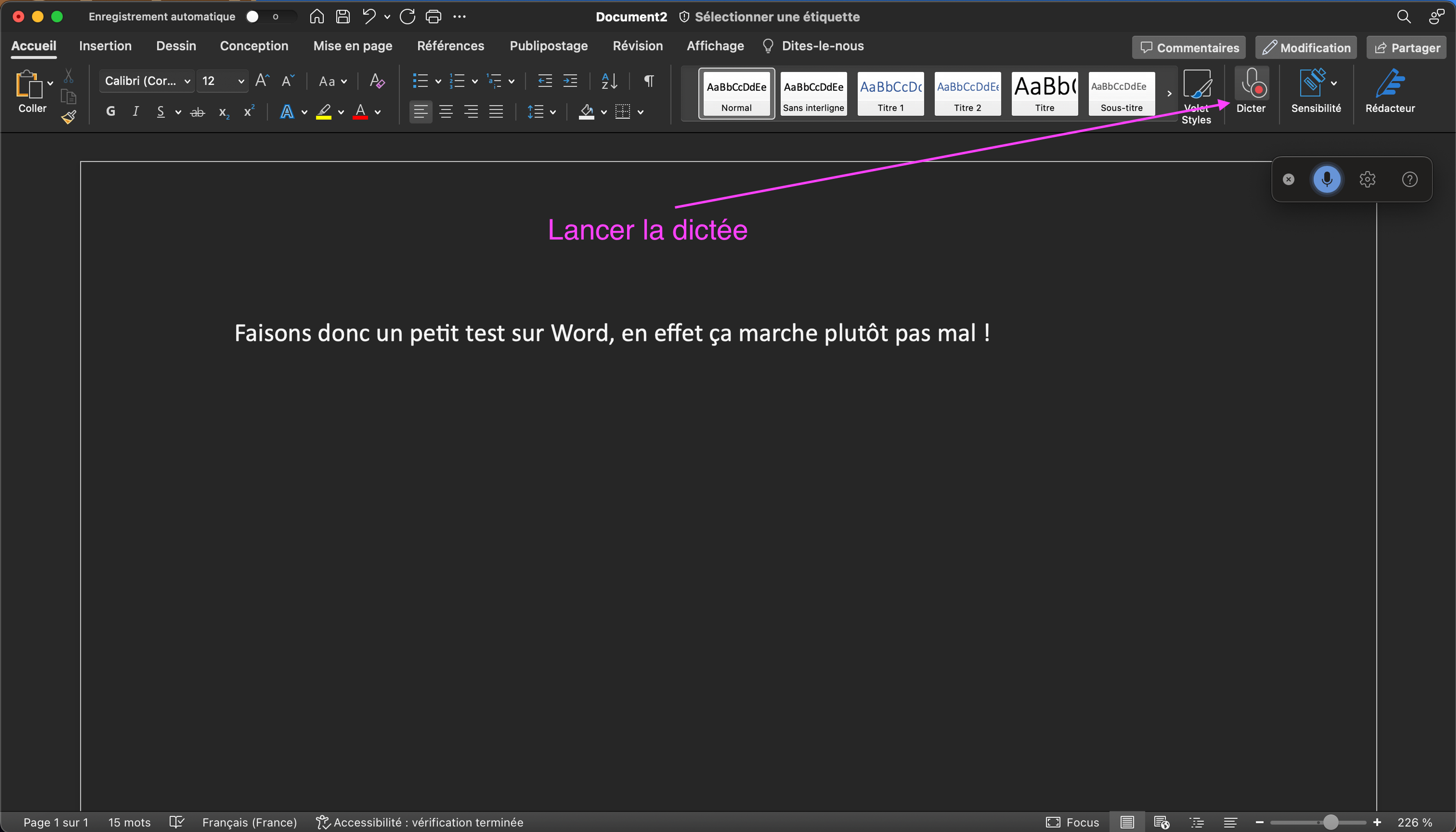
Task: Click the search magnifier icon
Action: [x=1403, y=17]
